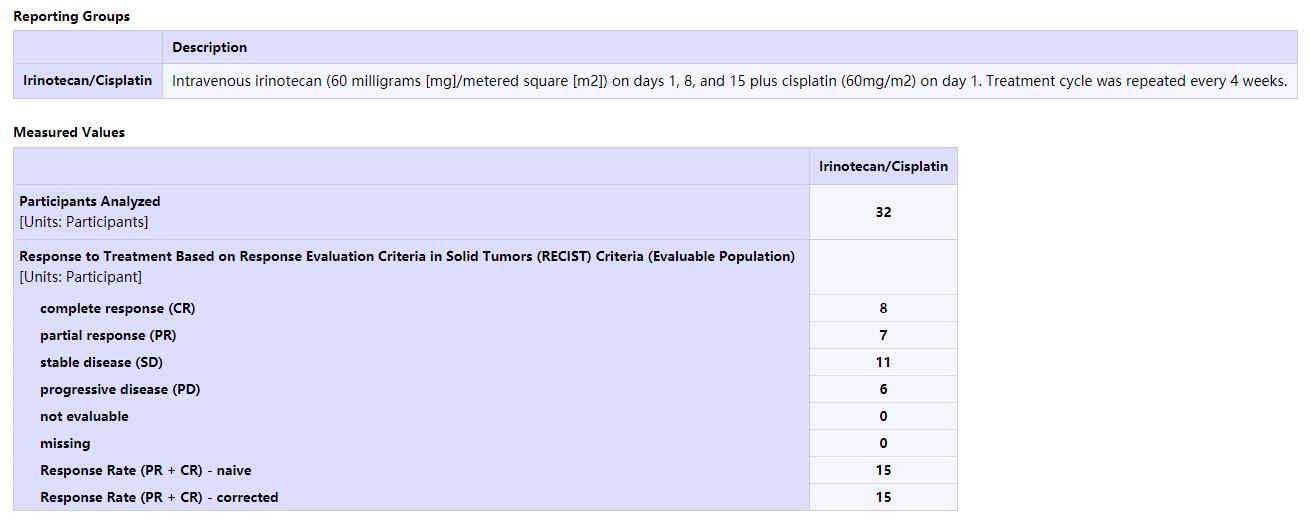Select the value 8 for complete response
Image resolution: width=1310 pixels, height=524 pixels.
pyautogui.click(x=883, y=308)
